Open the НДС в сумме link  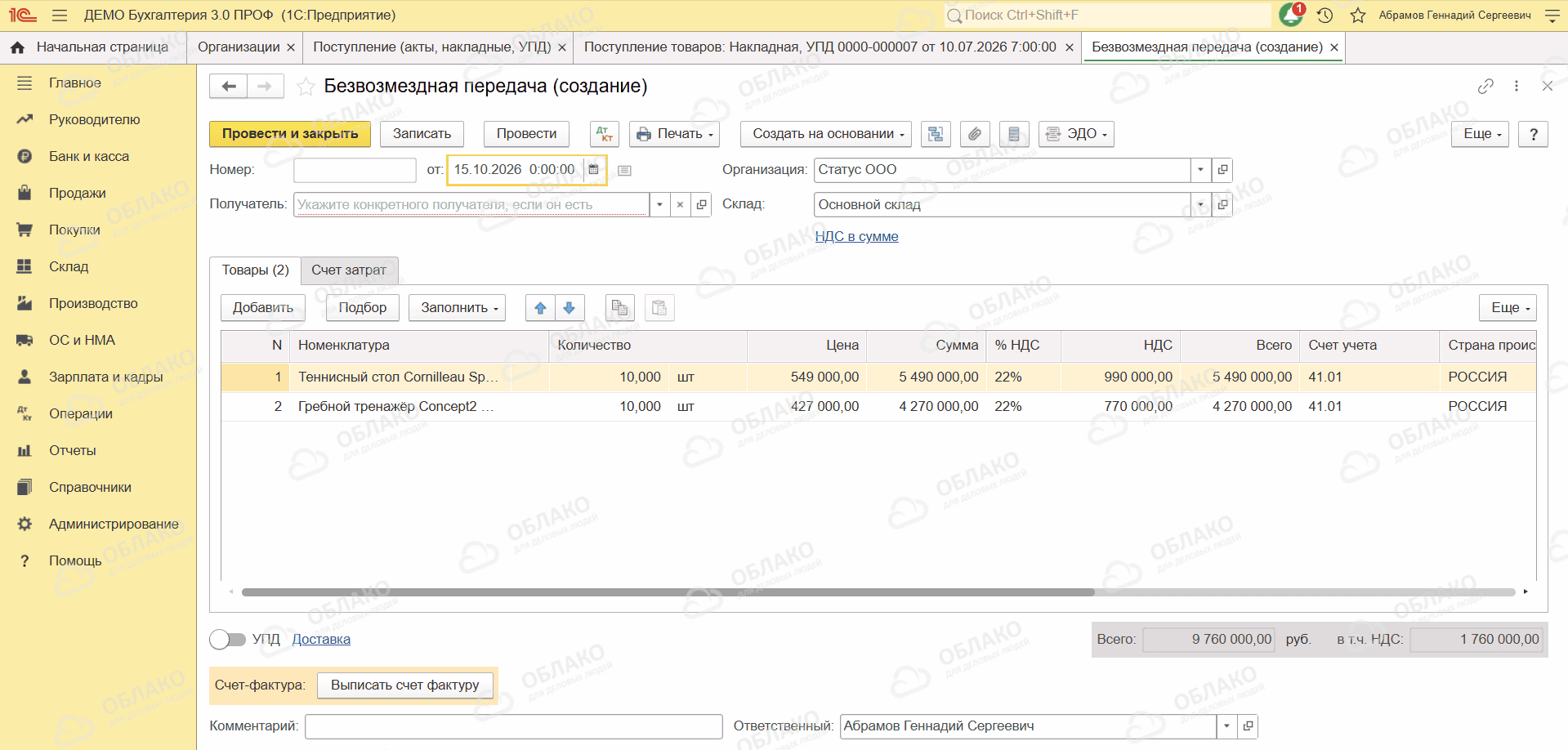coord(856,237)
